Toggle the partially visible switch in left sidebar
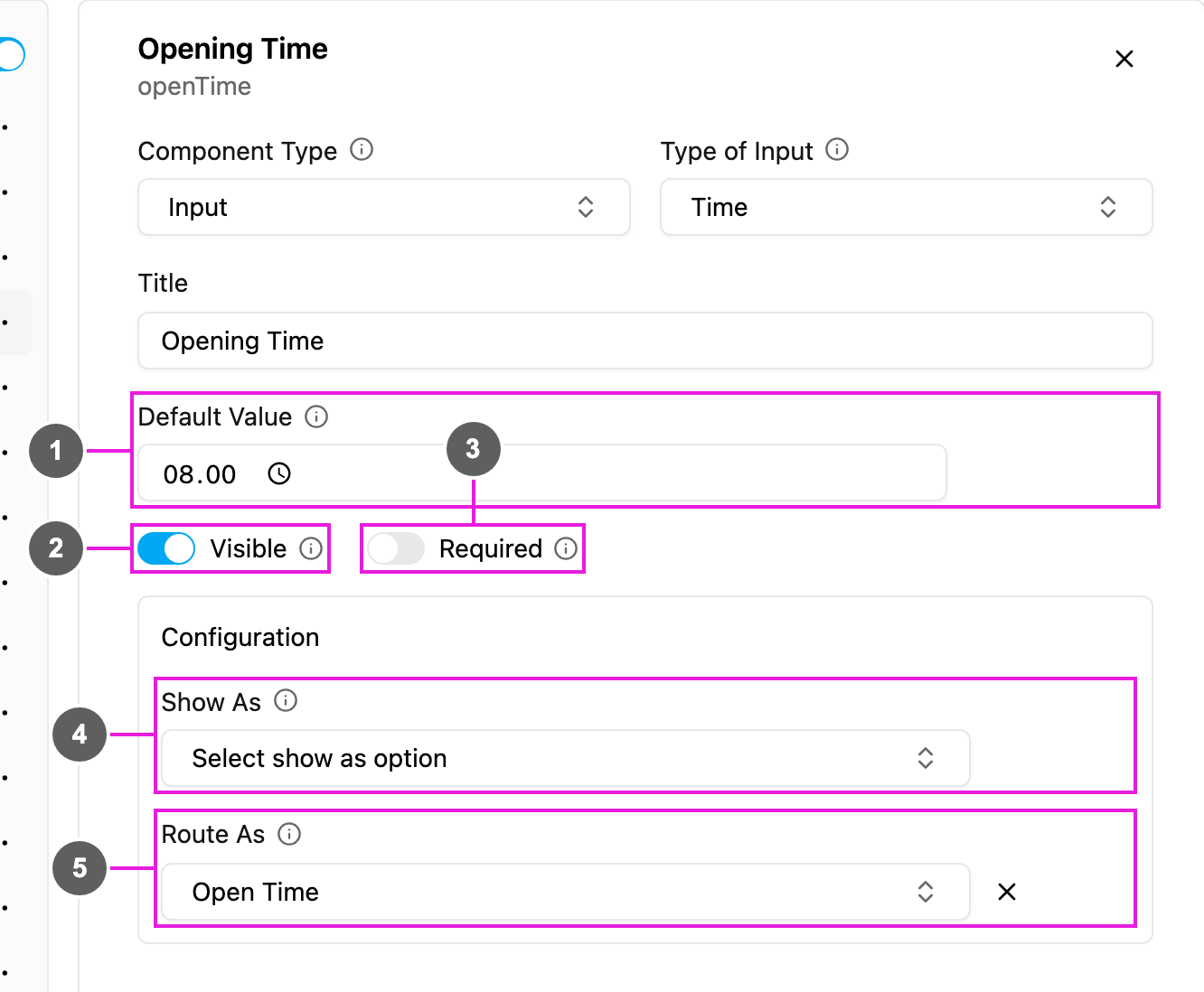This screenshot has height=992, width=1204. click(x=12, y=54)
